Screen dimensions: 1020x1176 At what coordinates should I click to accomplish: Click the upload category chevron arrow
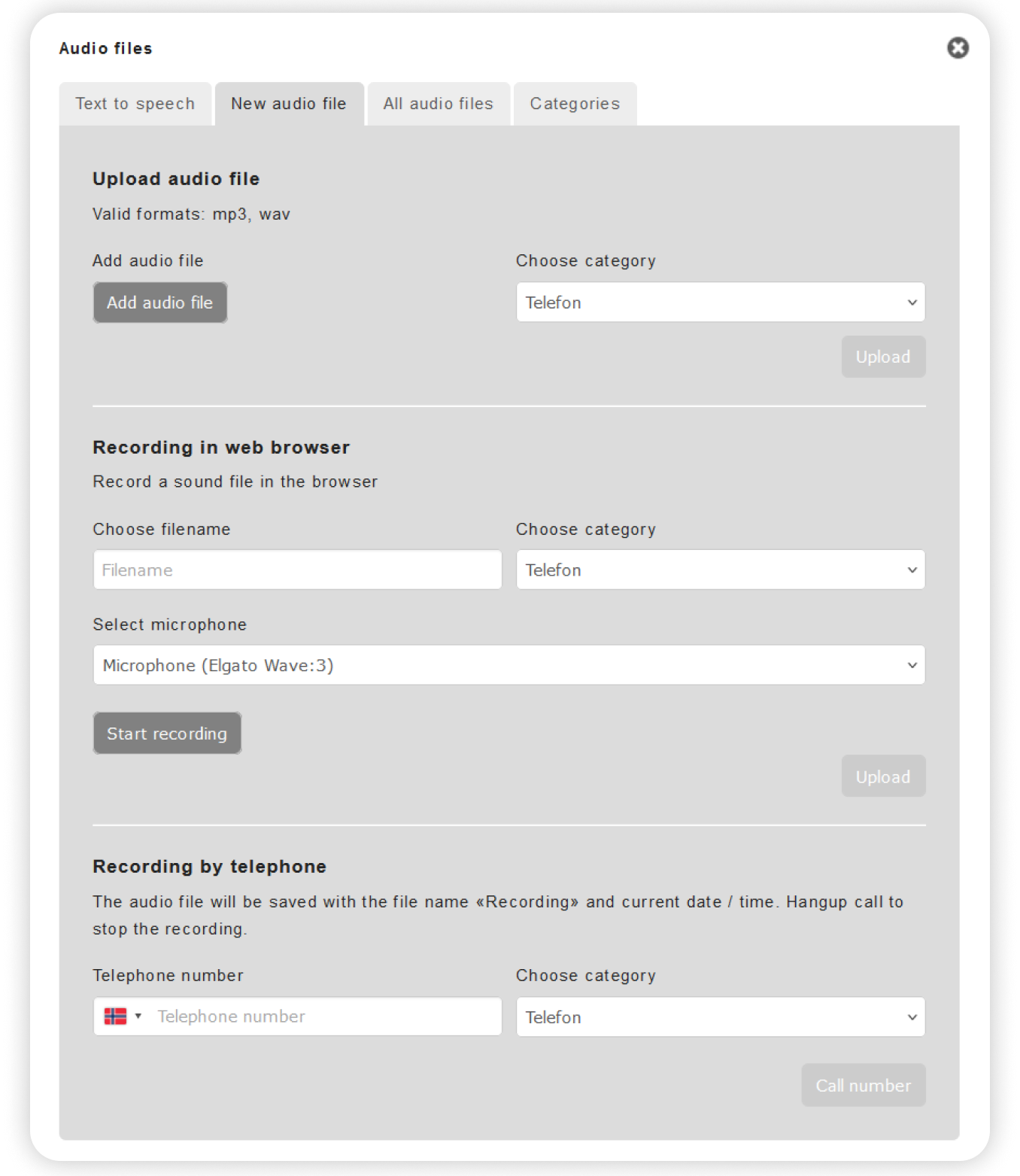click(x=912, y=302)
